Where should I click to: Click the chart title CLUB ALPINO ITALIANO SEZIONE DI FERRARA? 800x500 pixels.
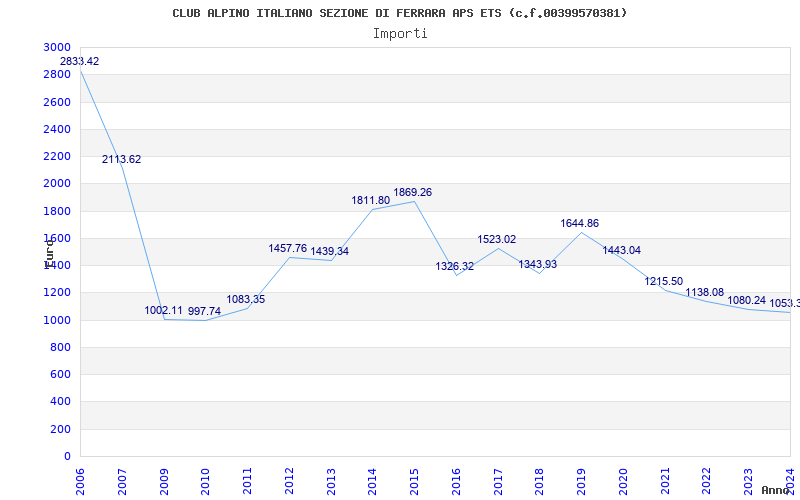[x=399, y=13]
